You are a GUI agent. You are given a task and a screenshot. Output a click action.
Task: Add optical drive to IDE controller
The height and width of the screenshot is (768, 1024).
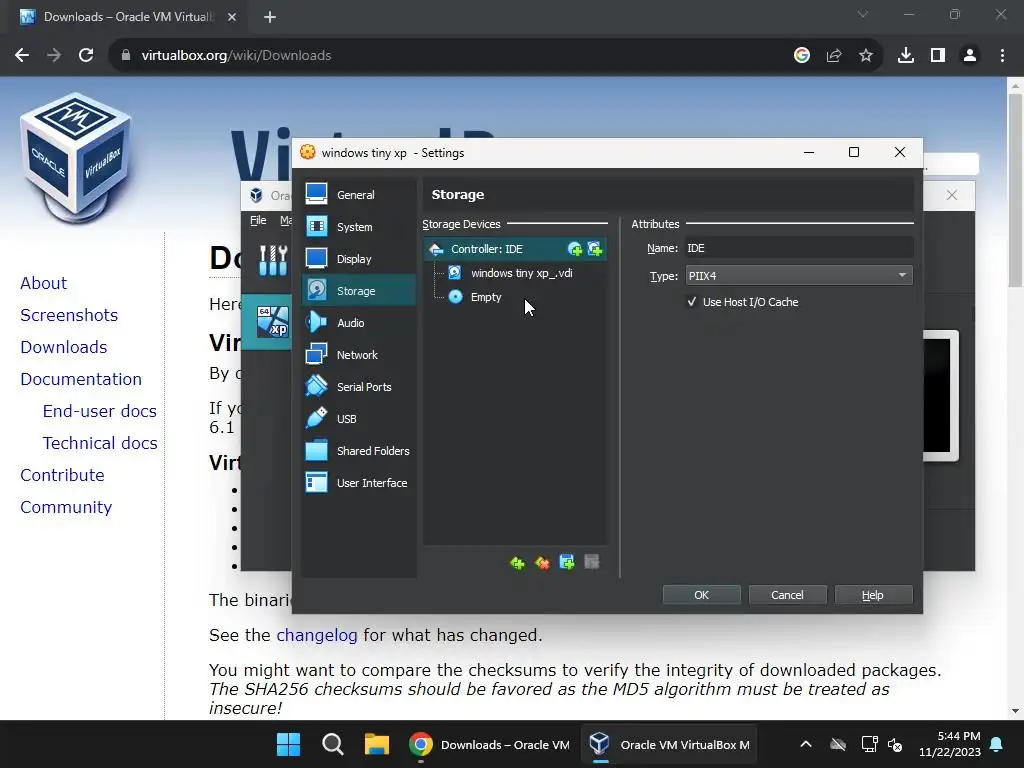pyautogui.click(x=575, y=249)
